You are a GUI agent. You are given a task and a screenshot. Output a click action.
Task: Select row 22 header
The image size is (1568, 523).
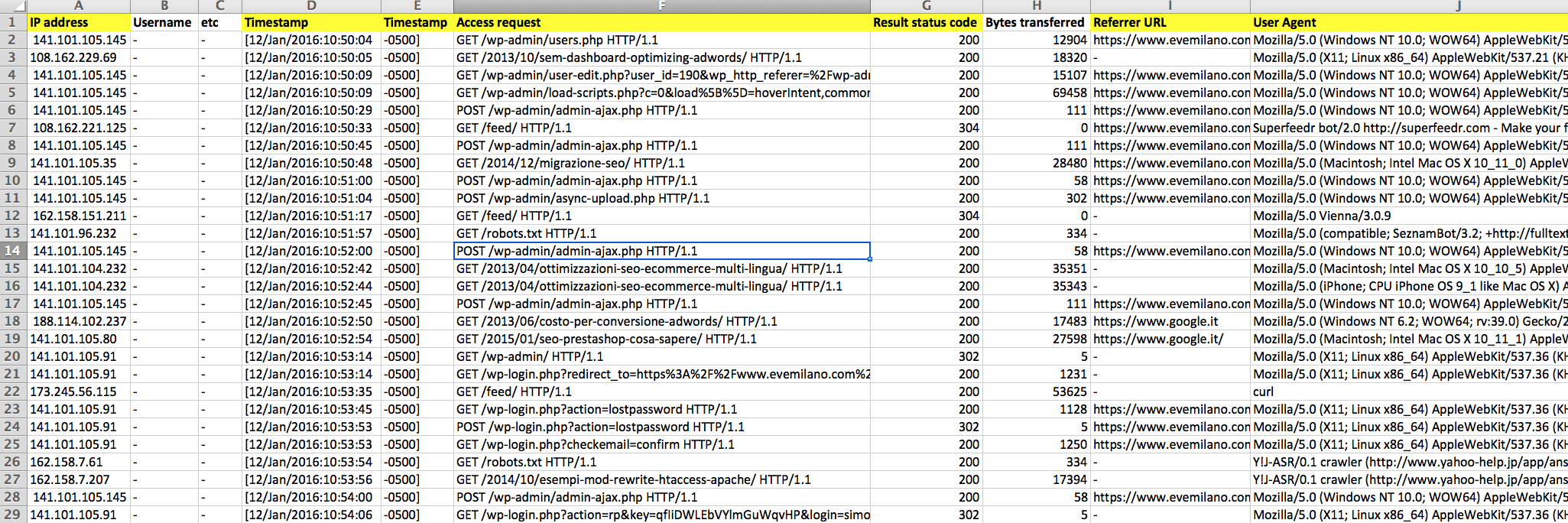13,391
